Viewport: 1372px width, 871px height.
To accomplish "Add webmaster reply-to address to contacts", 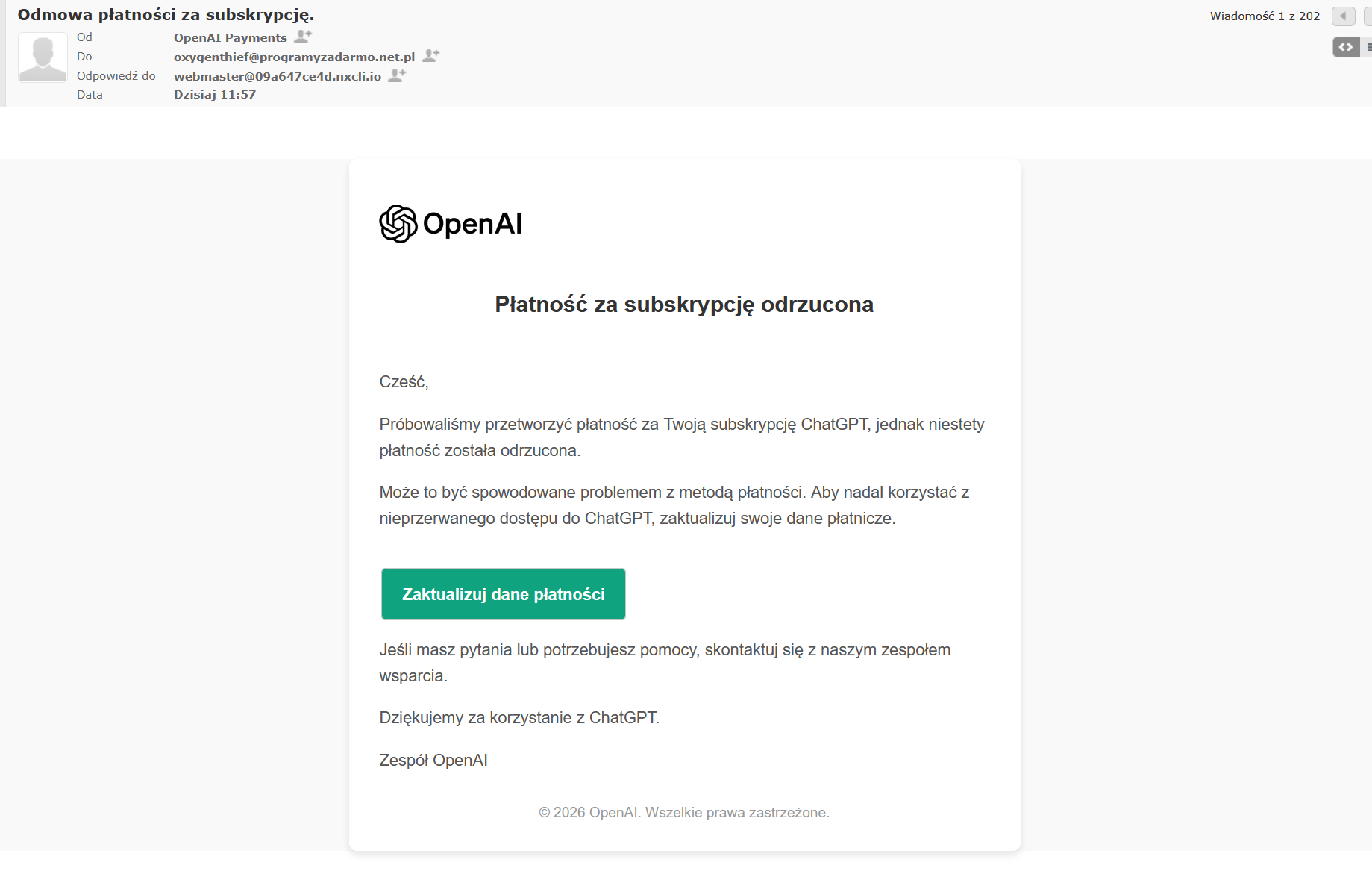I will (x=397, y=75).
